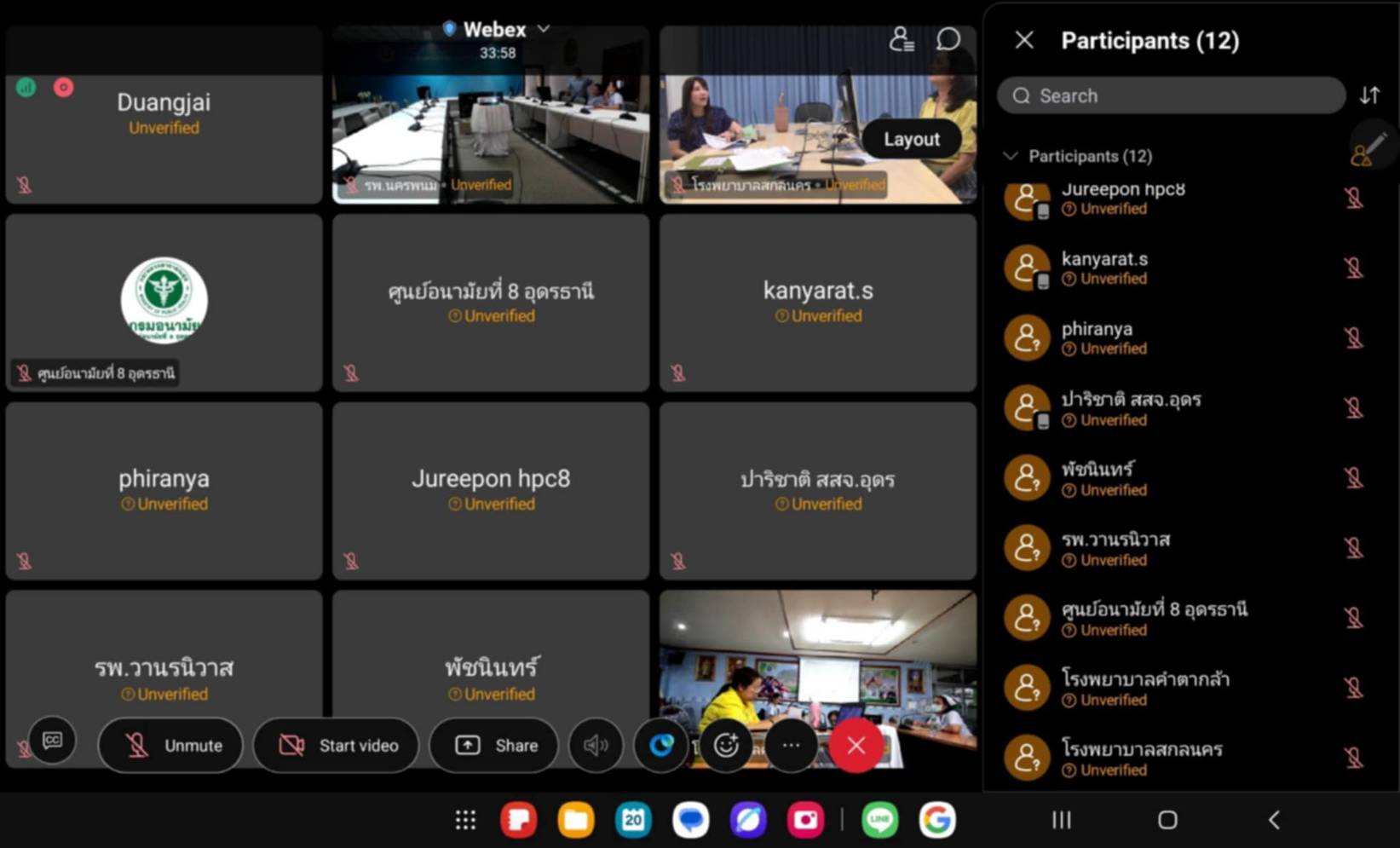Select the phiranya video tile

pyautogui.click(x=164, y=491)
